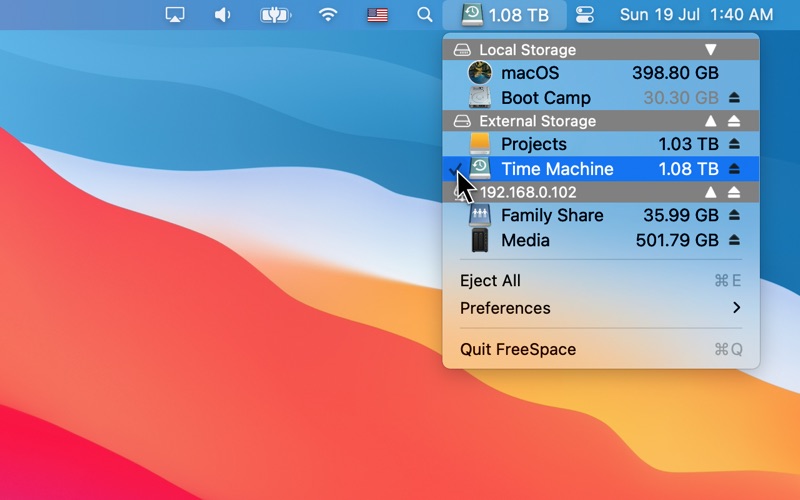Expand the External Storage section triangle
This screenshot has width=800, height=500.
point(711,121)
